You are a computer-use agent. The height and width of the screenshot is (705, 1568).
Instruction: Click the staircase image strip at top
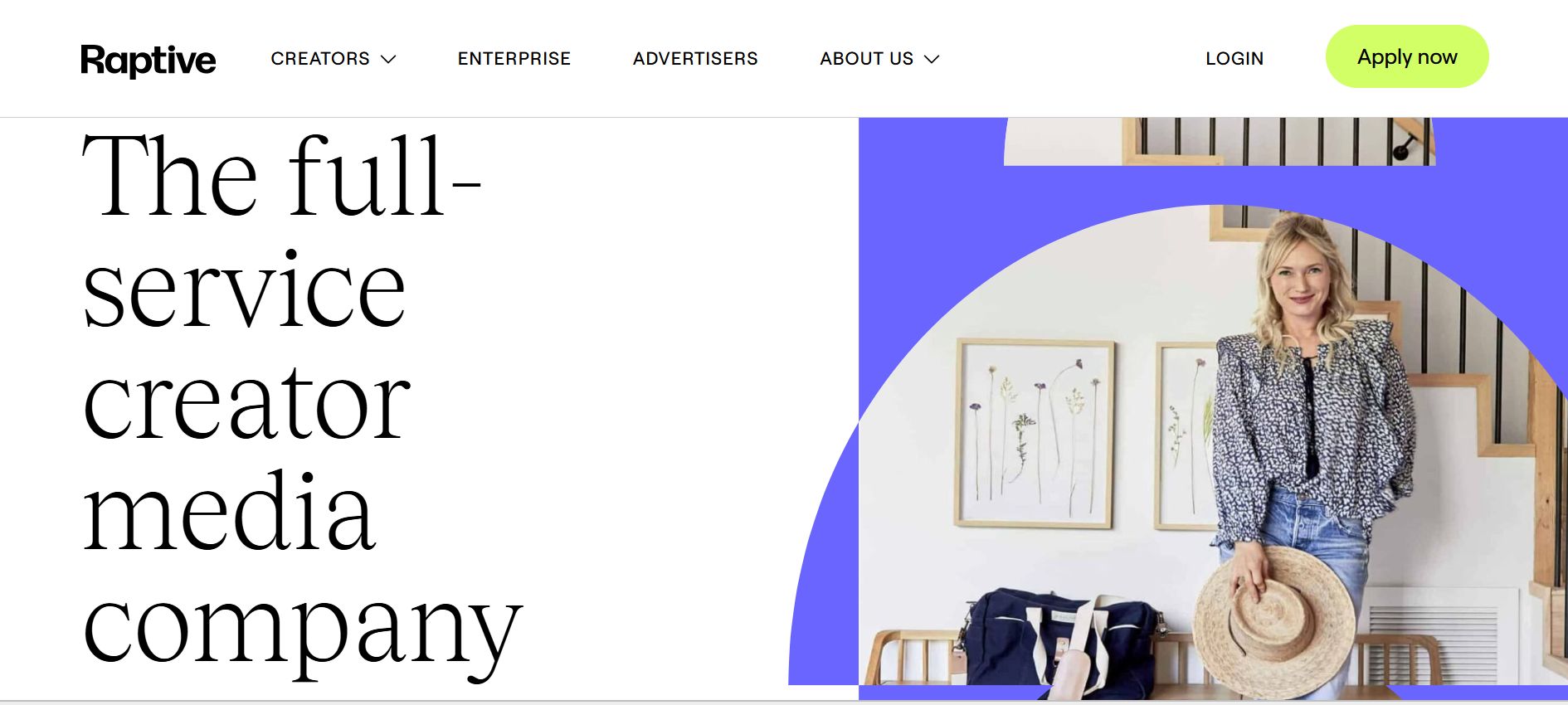[x=1220, y=141]
